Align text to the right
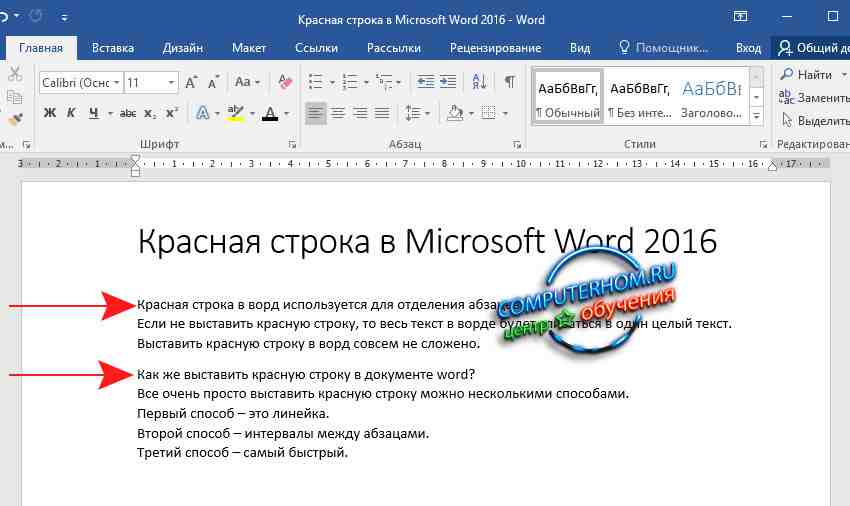850x506 pixels. pos(360,113)
